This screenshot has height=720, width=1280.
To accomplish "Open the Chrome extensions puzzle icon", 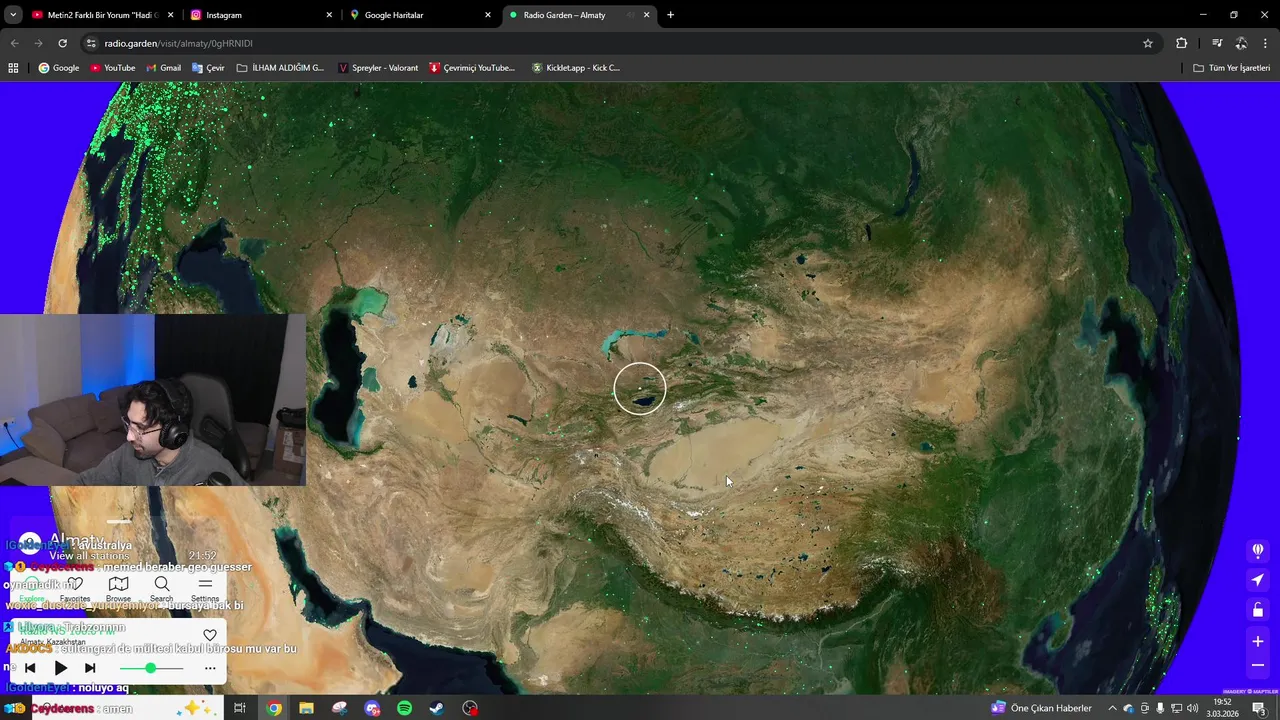I will coord(1181,43).
